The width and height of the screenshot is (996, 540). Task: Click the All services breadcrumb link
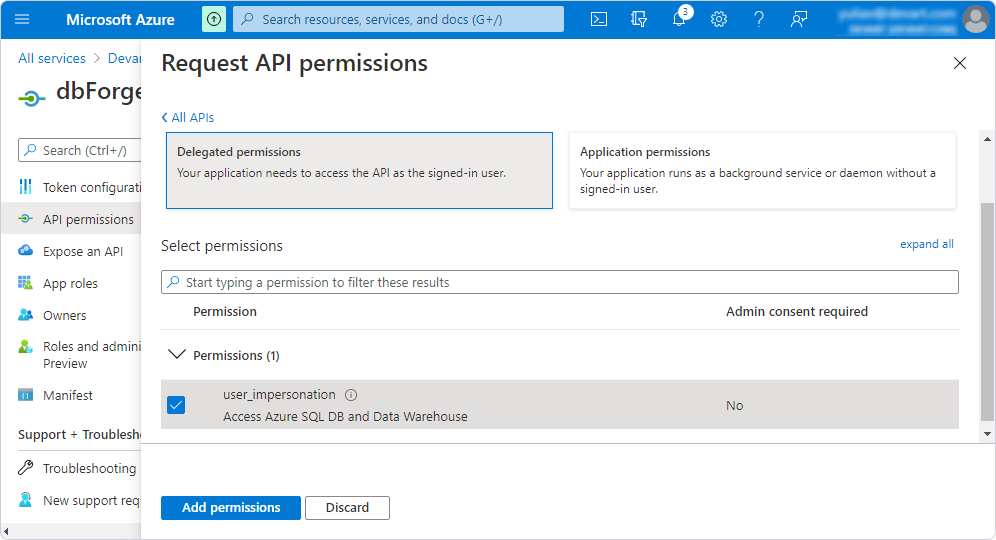pyautogui.click(x=51, y=58)
